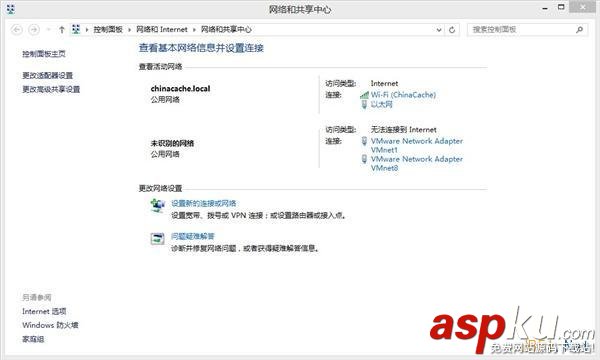Open the recent locations dropdown arrow
Screen dimensions: 600x360
[49, 29]
